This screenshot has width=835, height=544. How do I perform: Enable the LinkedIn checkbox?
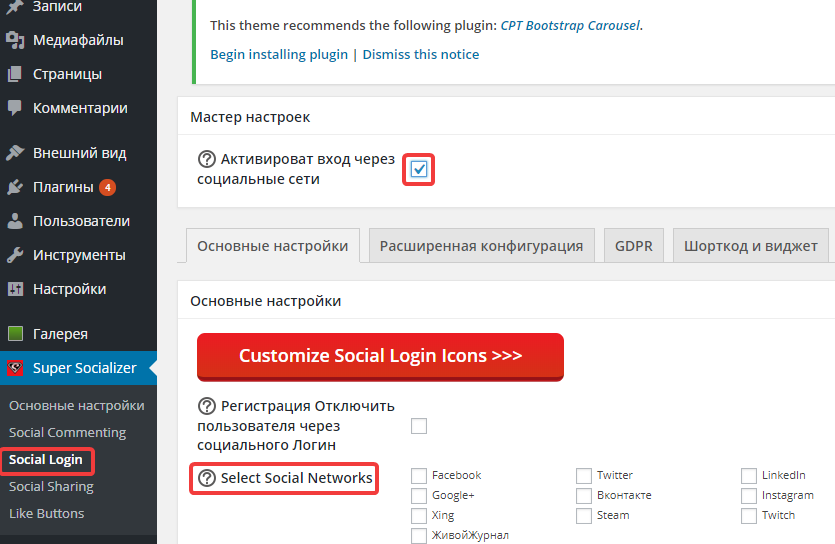(x=749, y=475)
